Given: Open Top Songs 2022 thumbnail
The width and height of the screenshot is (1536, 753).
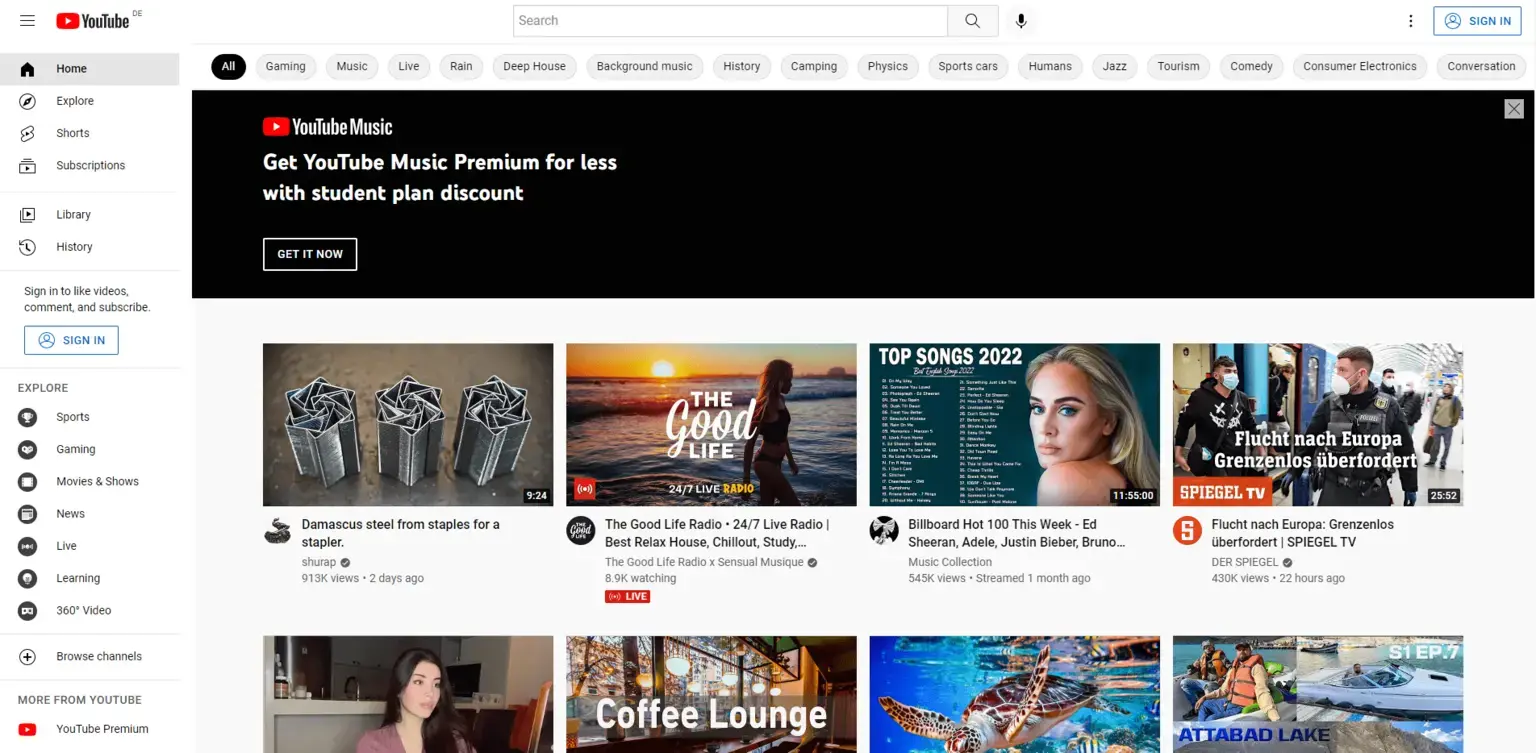Looking at the screenshot, I should coord(1014,425).
